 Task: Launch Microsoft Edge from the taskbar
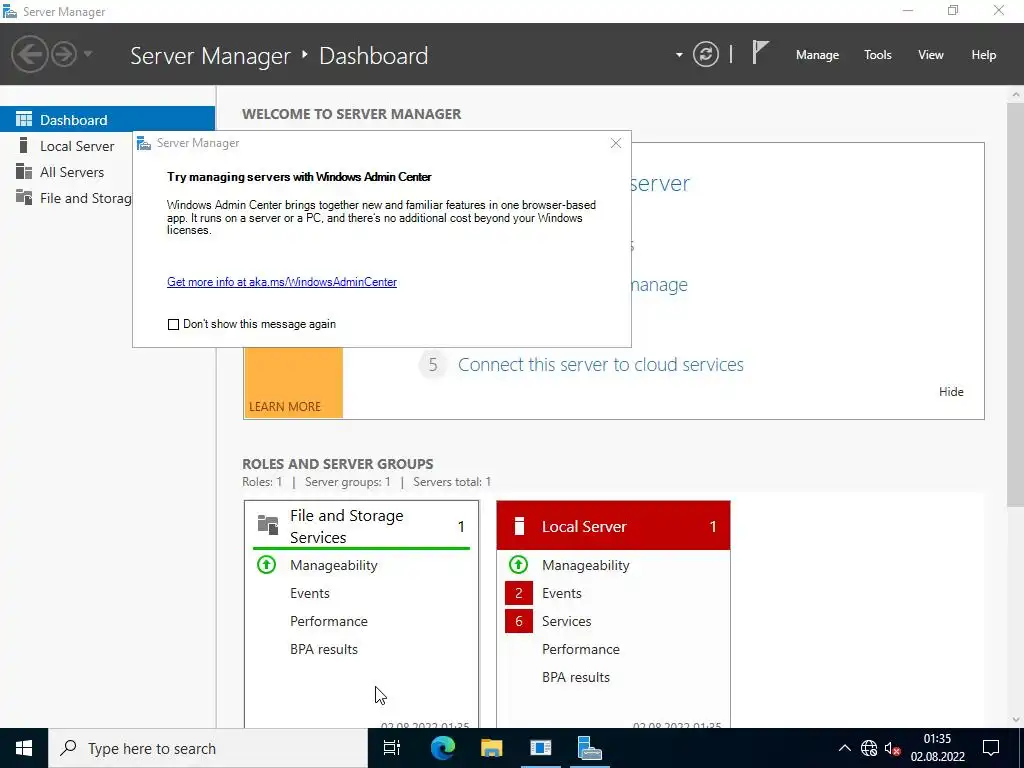click(442, 748)
